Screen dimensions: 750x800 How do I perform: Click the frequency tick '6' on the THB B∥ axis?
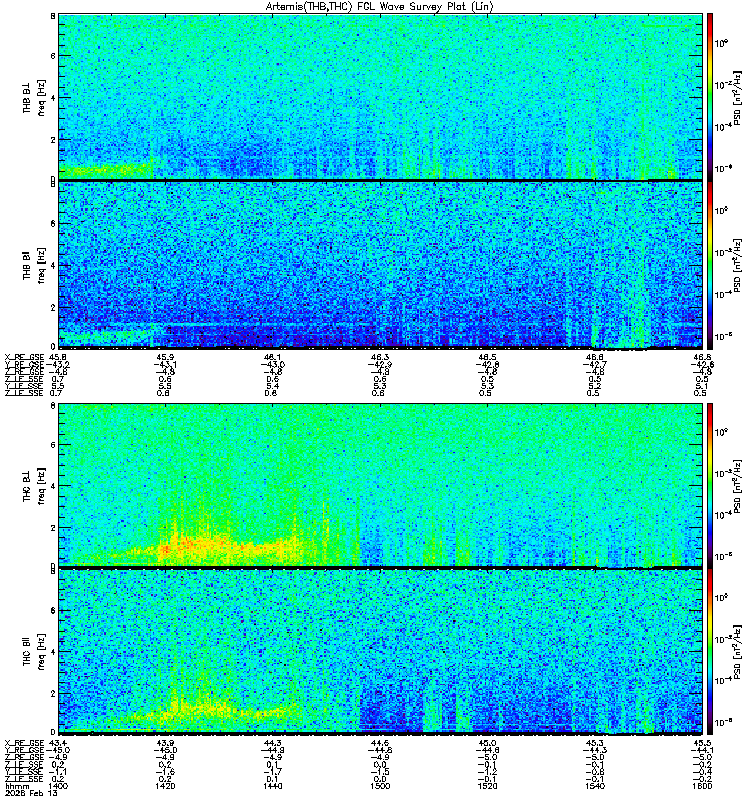click(53, 223)
